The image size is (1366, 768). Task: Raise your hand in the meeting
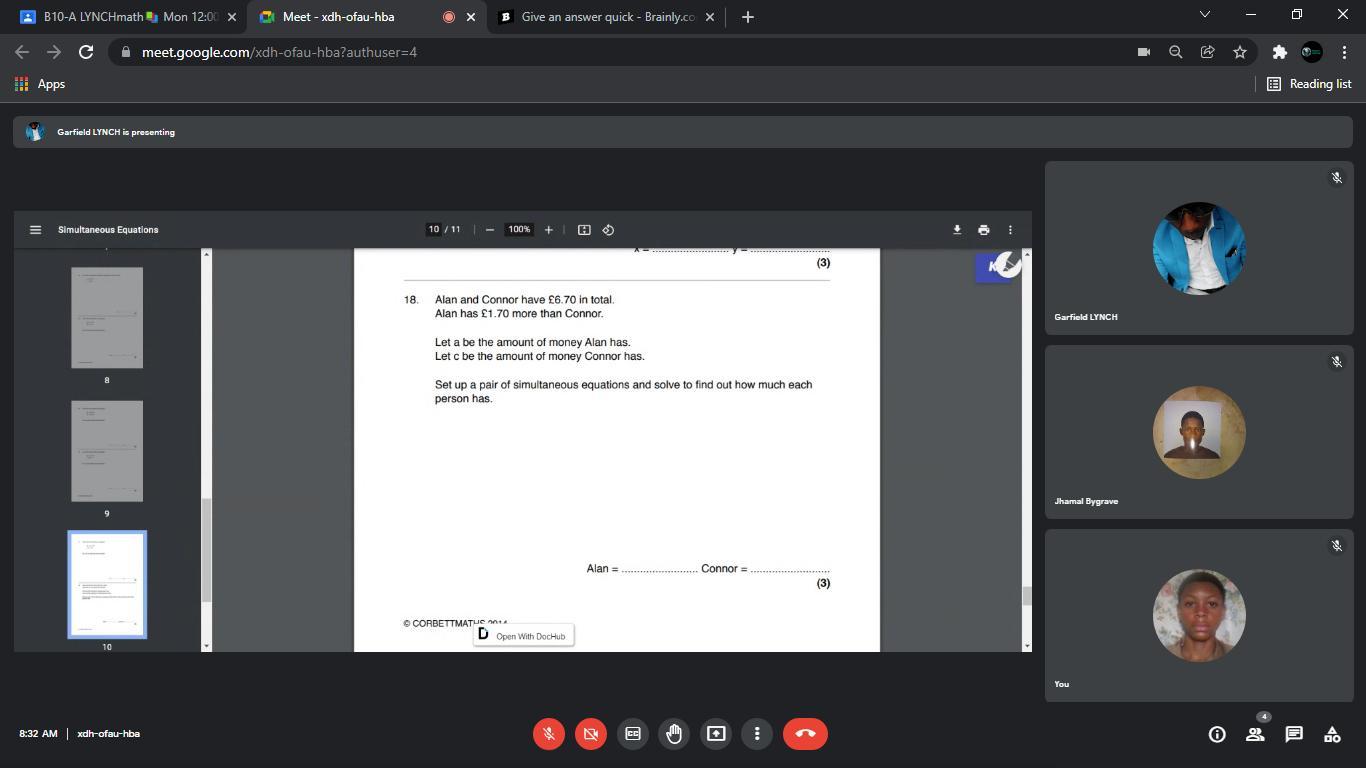[x=674, y=734]
